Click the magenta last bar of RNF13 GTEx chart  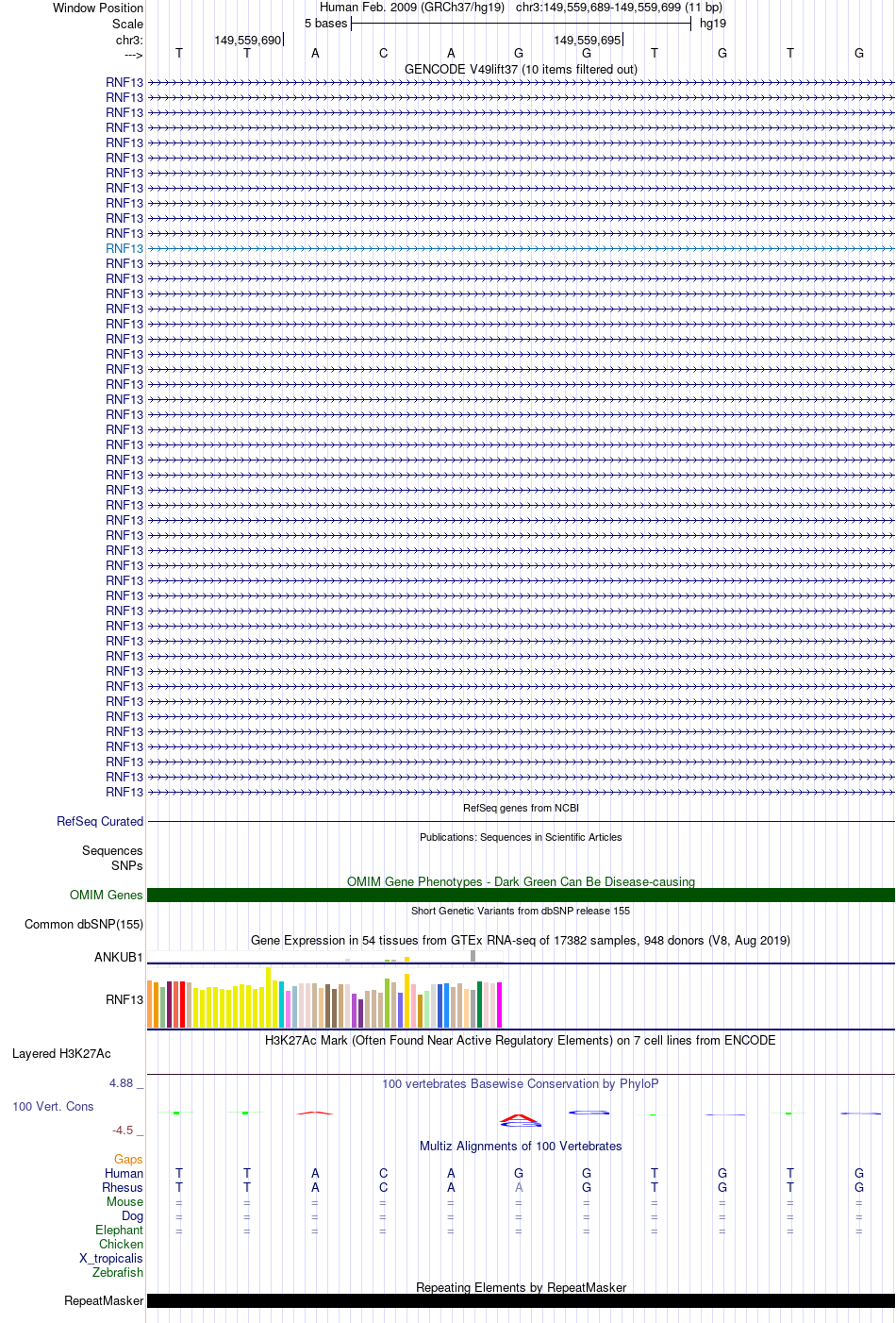click(500, 1005)
